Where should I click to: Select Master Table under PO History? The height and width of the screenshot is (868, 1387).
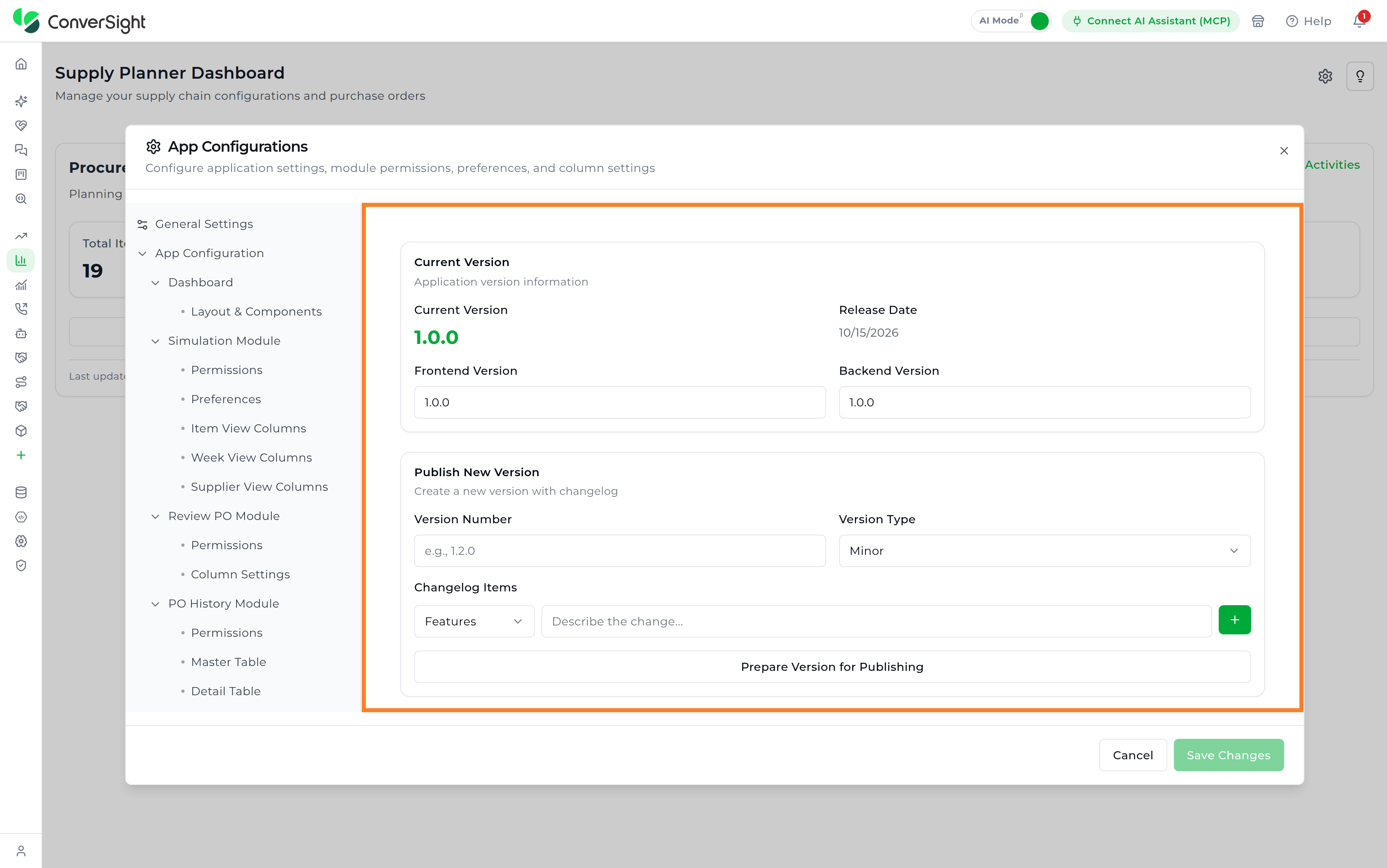point(228,662)
